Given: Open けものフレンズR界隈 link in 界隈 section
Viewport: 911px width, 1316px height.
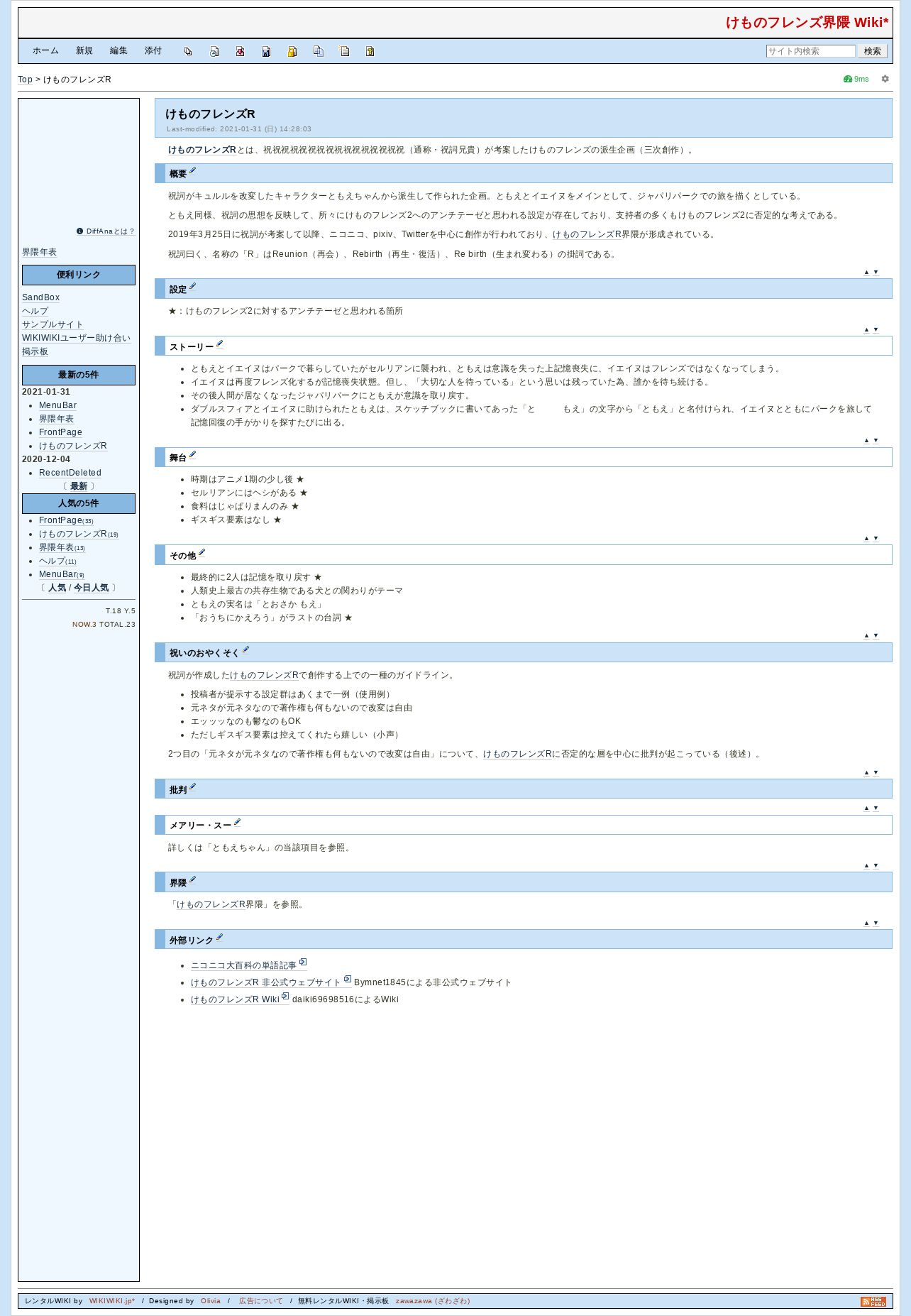Looking at the screenshot, I should tap(210, 905).
